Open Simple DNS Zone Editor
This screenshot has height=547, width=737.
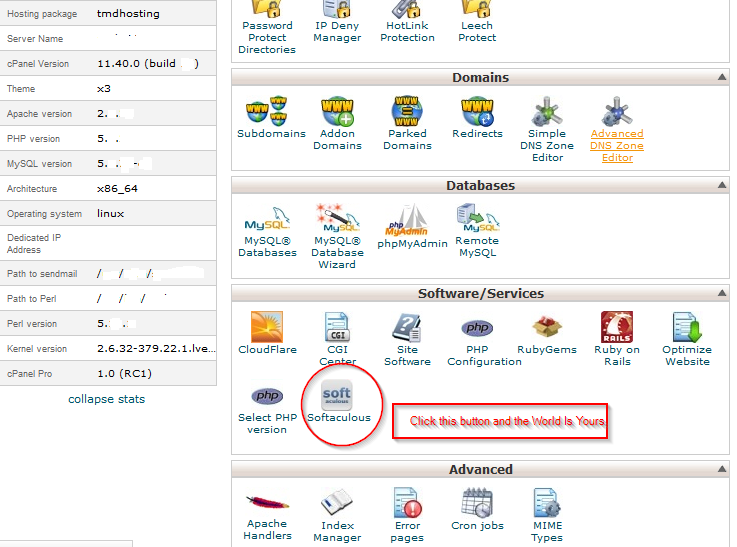pyautogui.click(x=547, y=129)
